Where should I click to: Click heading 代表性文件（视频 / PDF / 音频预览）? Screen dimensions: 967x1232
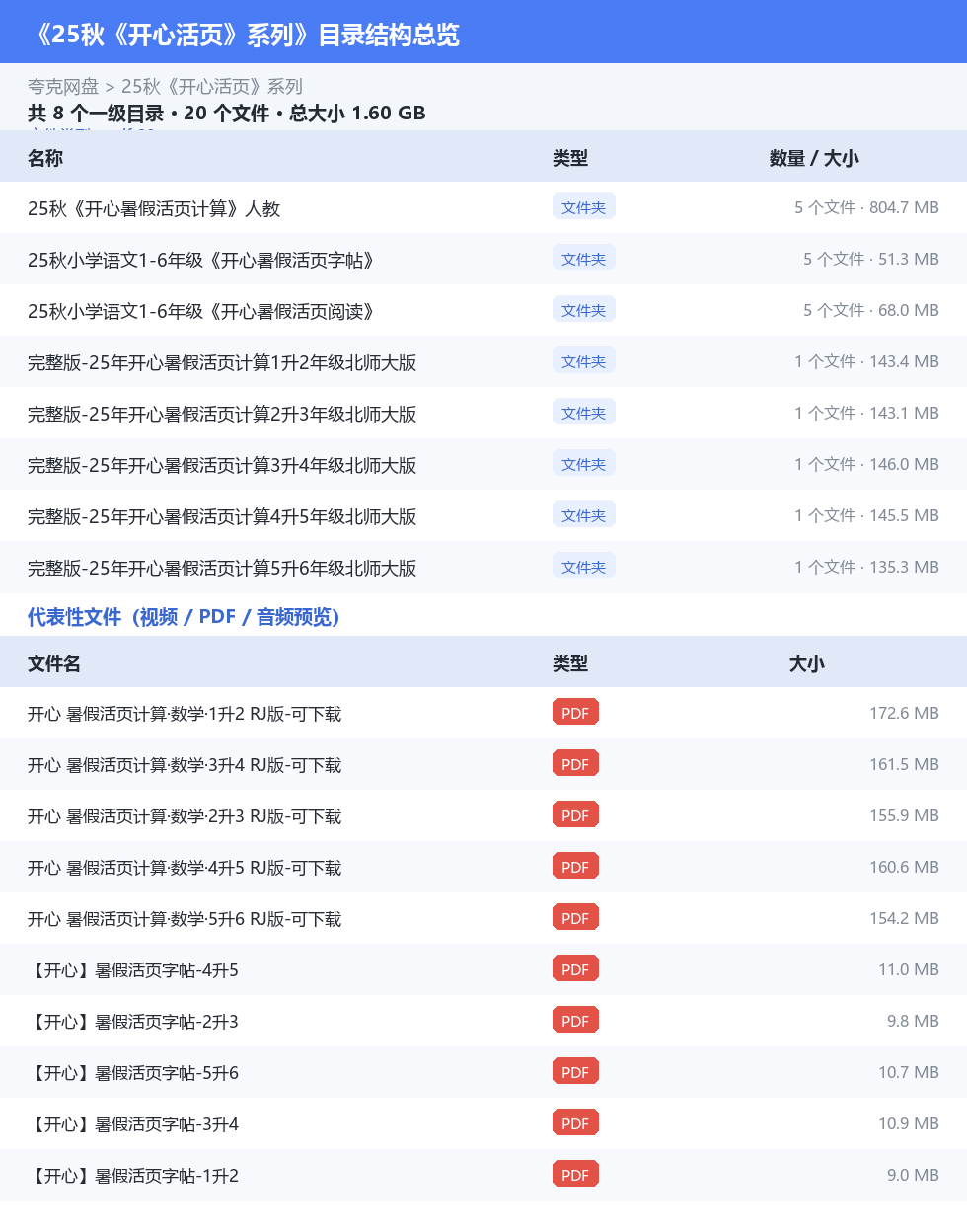tap(184, 617)
